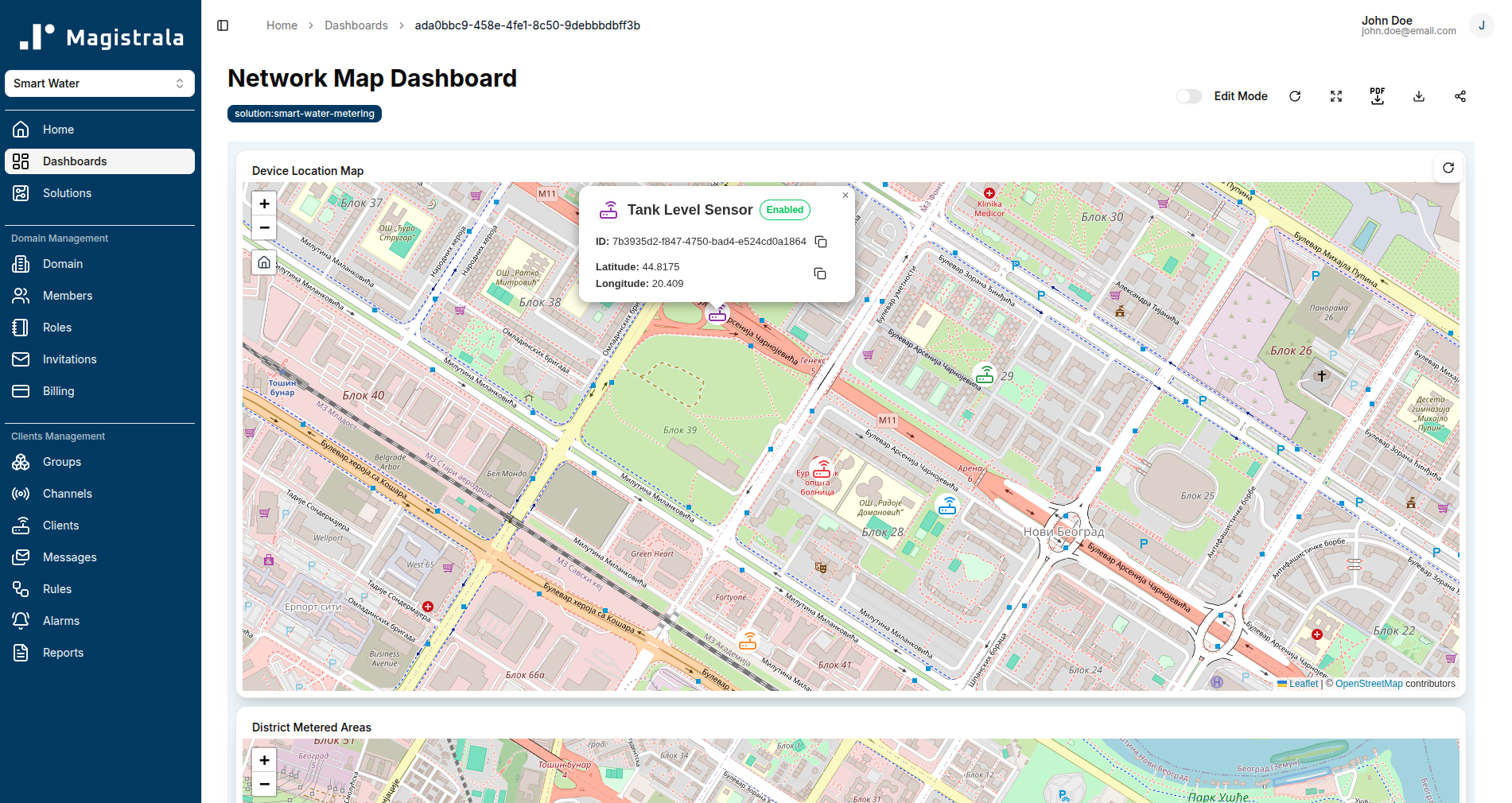Image resolution: width=1512 pixels, height=803 pixels.
Task: Zoom in on the Device Location Map
Action: (263, 204)
